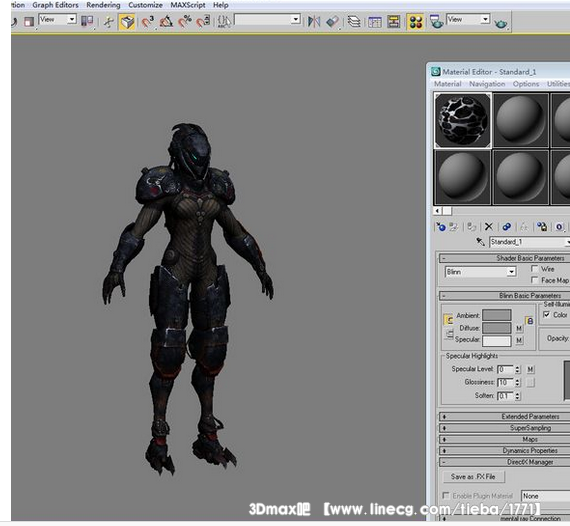
Task: Pick Material from Object eyedropper
Action: point(480,242)
